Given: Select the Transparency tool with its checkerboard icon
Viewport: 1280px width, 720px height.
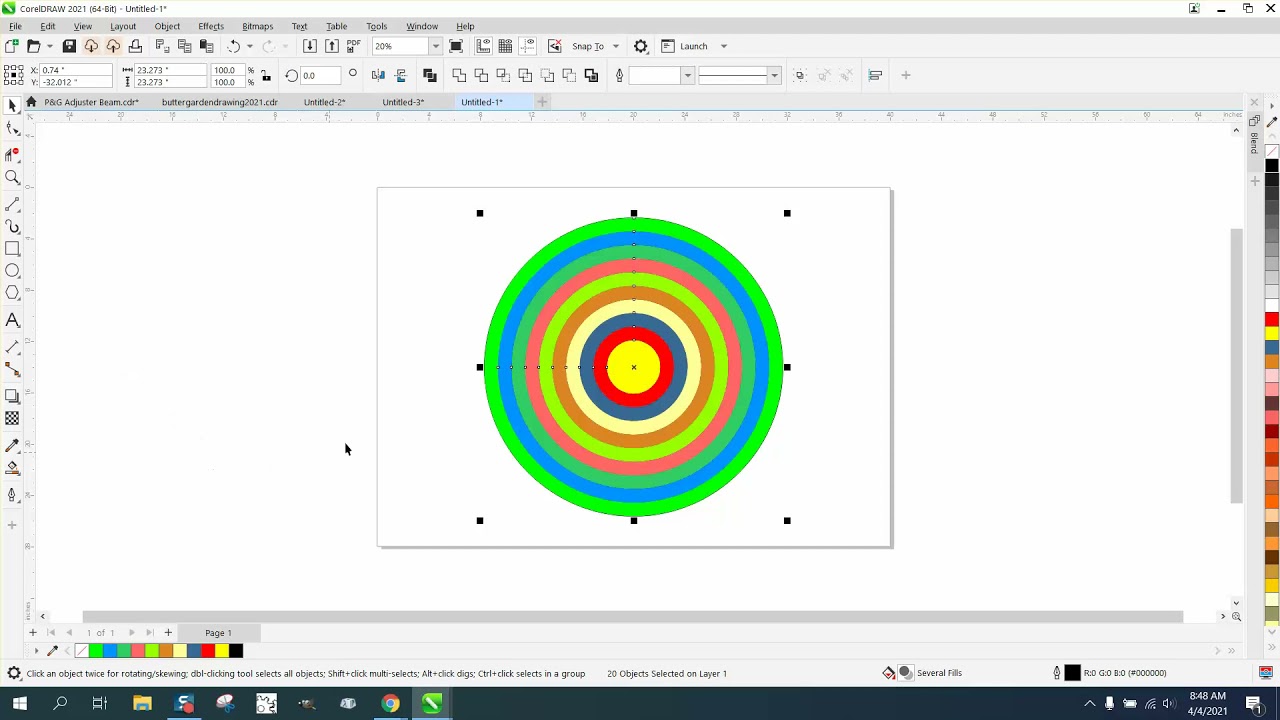Looking at the screenshot, I should (x=12, y=418).
